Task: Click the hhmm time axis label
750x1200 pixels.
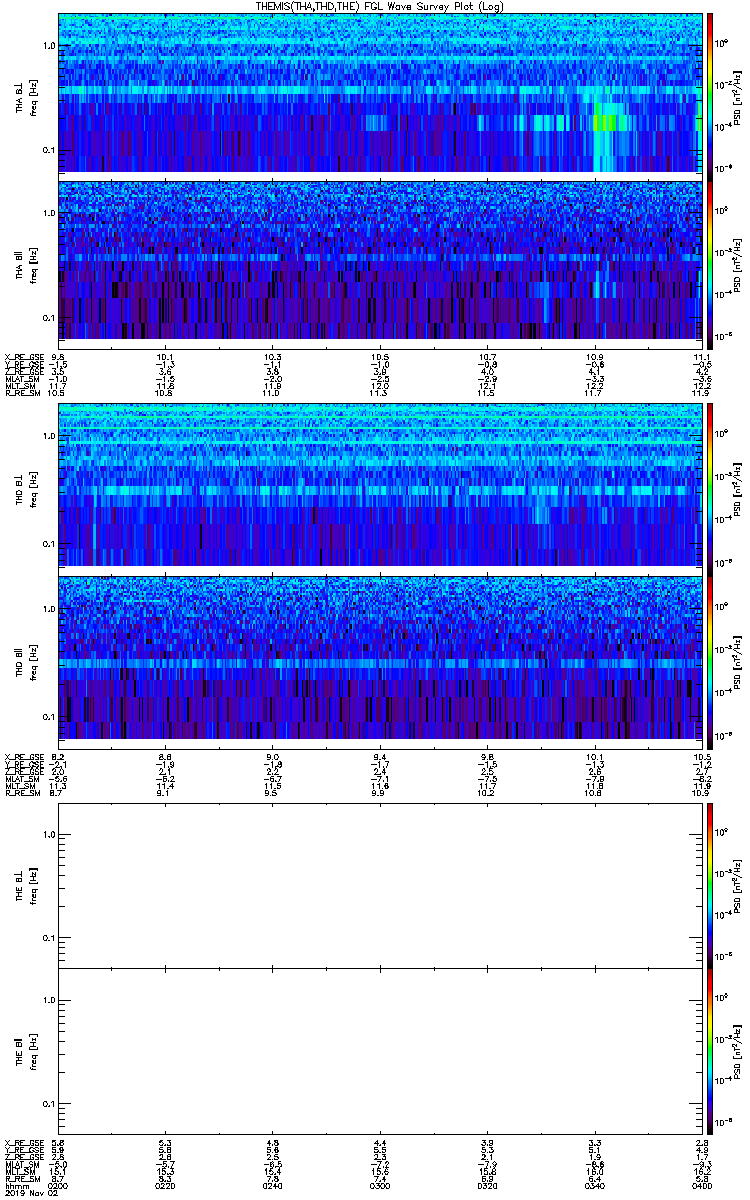Action: [15, 1186]
